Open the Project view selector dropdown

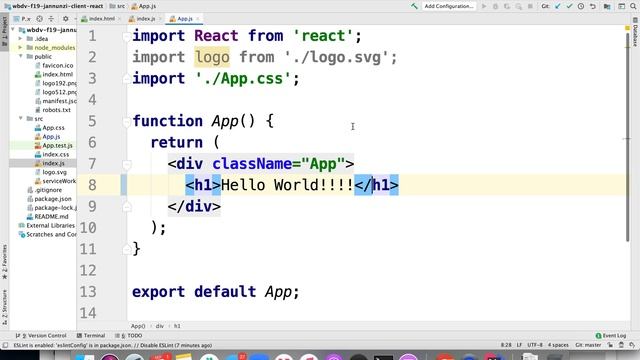[23, 19]
